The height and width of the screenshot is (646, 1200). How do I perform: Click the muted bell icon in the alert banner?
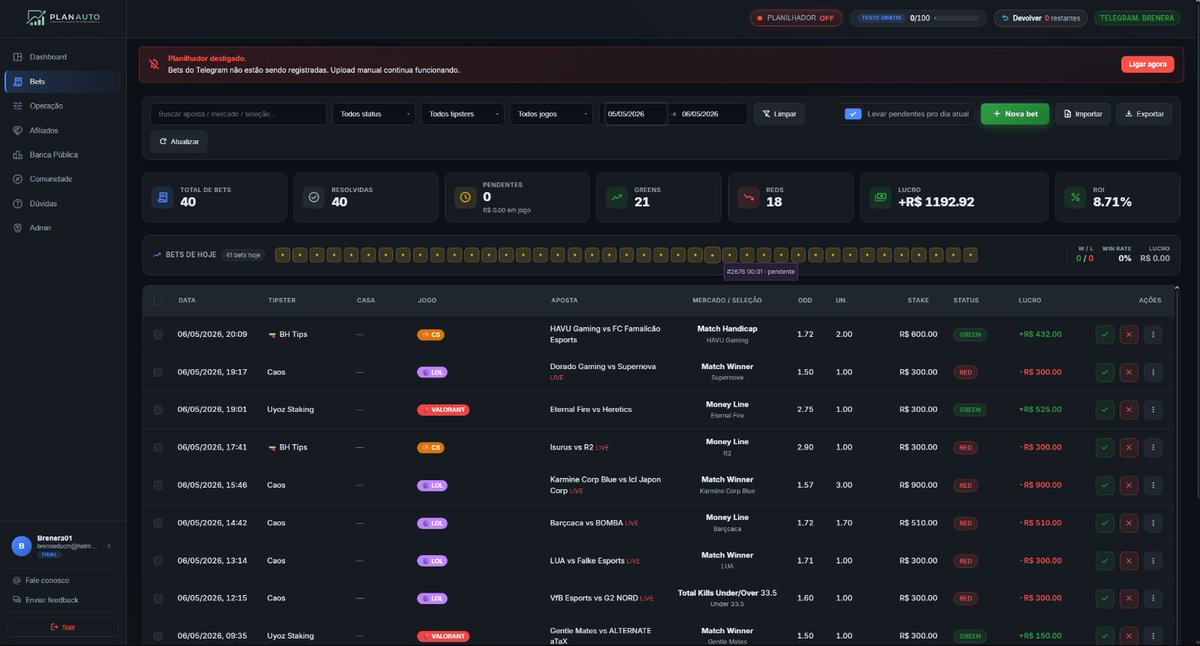(x=154, y=64)
